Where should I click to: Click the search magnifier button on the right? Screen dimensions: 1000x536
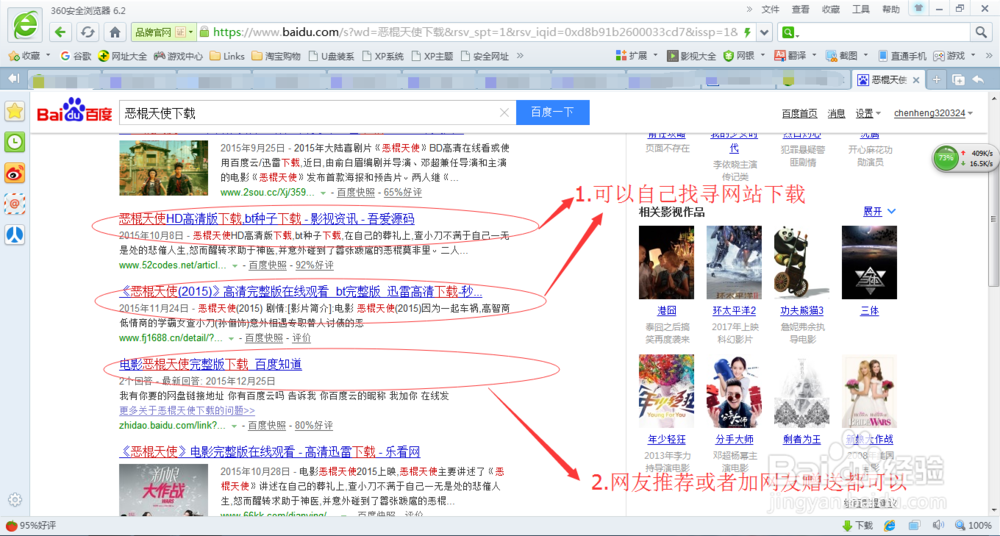point(980,32)
